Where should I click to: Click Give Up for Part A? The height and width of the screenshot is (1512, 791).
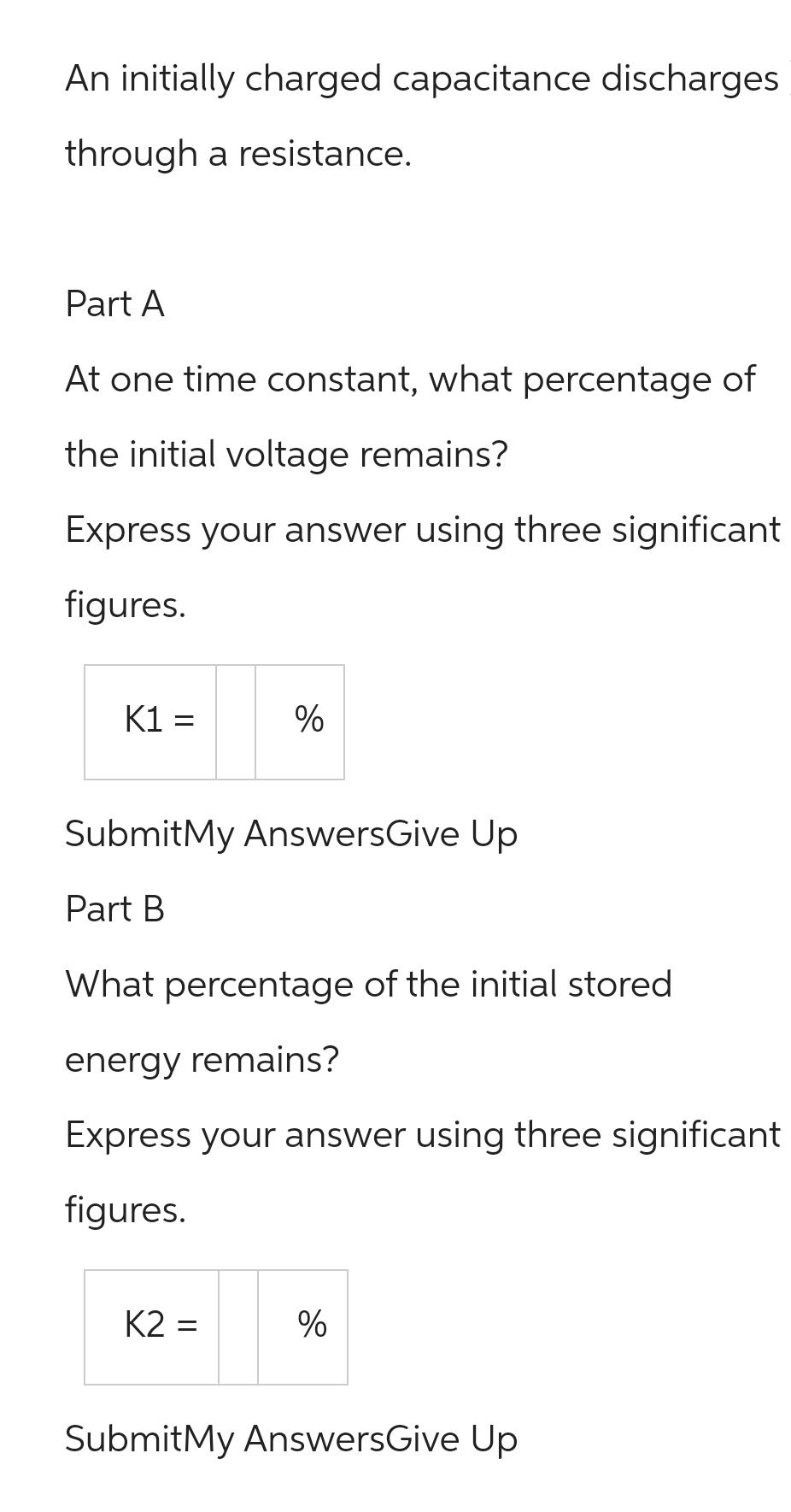pyautogui.click(x=451, y=832)
